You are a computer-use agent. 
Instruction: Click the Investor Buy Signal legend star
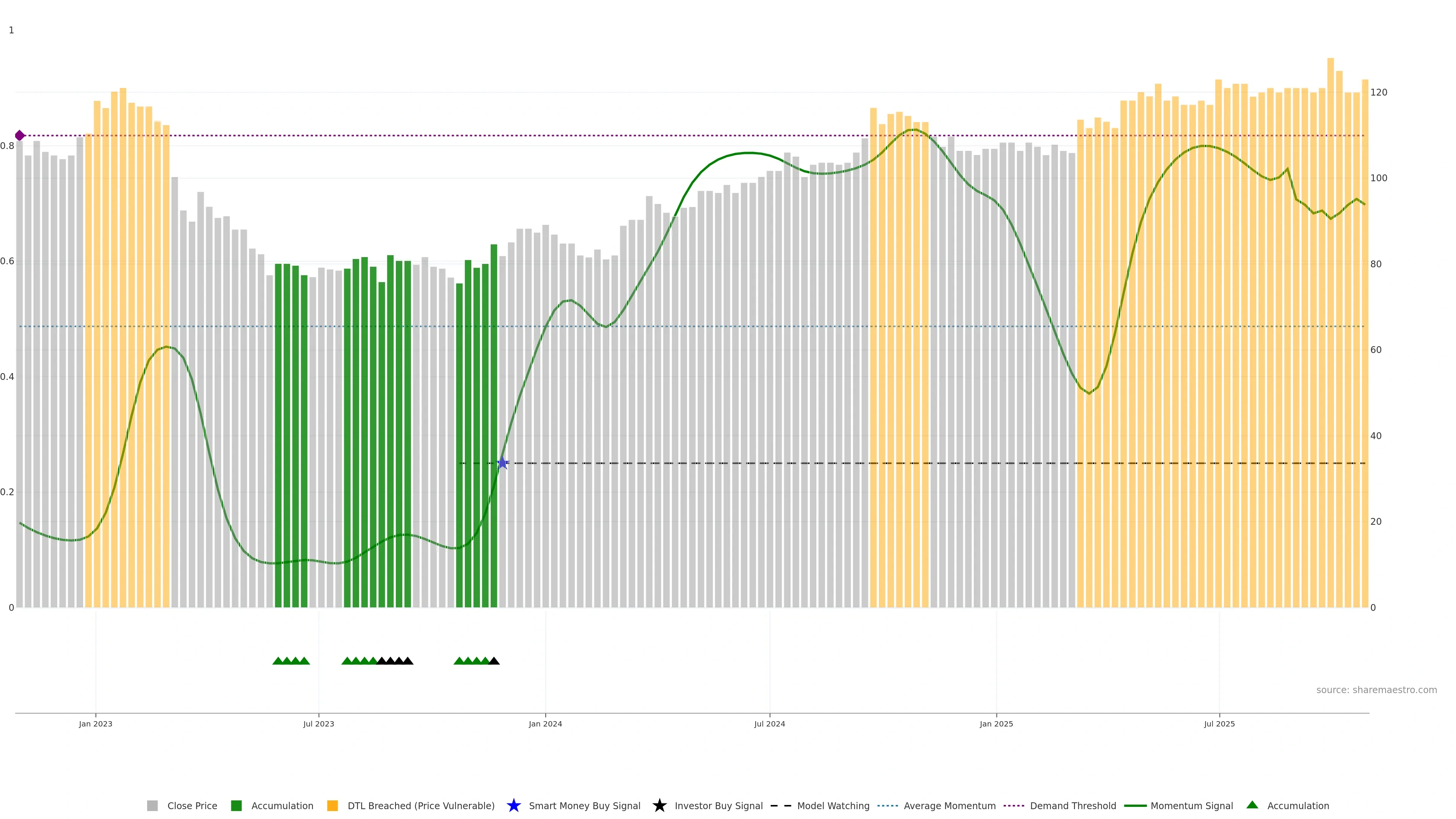[x=659, y=805]
